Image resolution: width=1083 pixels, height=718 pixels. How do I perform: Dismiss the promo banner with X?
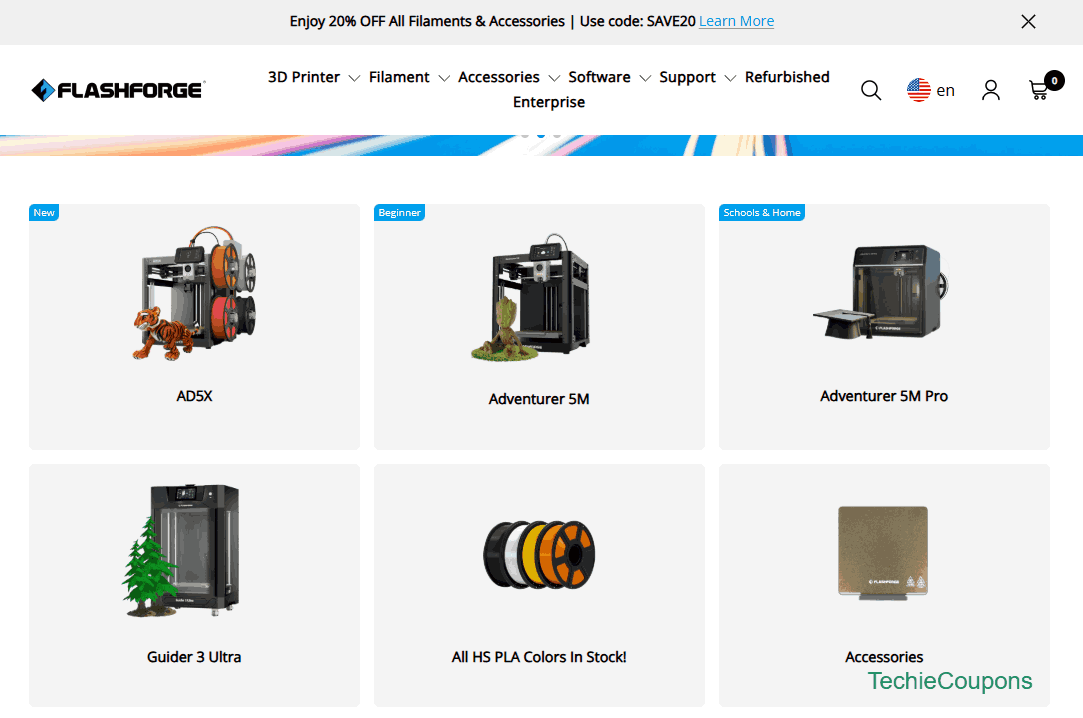(x=1028, y=21)
